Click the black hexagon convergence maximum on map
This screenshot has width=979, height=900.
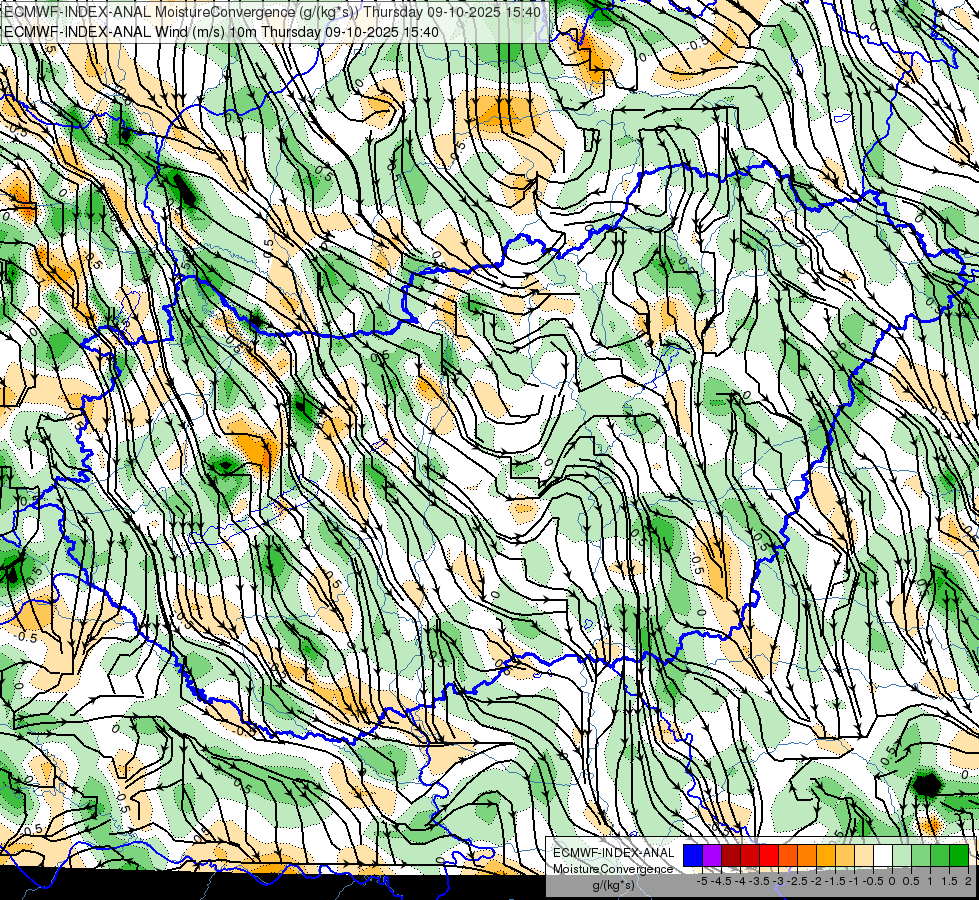click(x=927, y=785)
